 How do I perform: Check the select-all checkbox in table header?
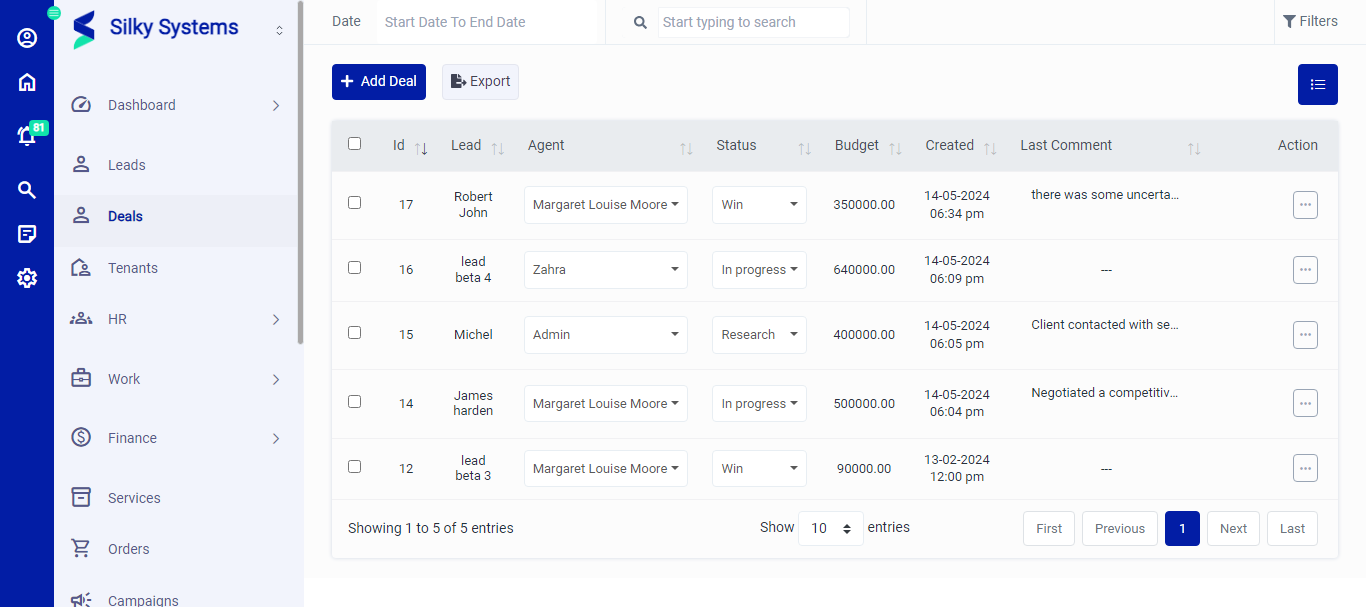click(354, 144)
